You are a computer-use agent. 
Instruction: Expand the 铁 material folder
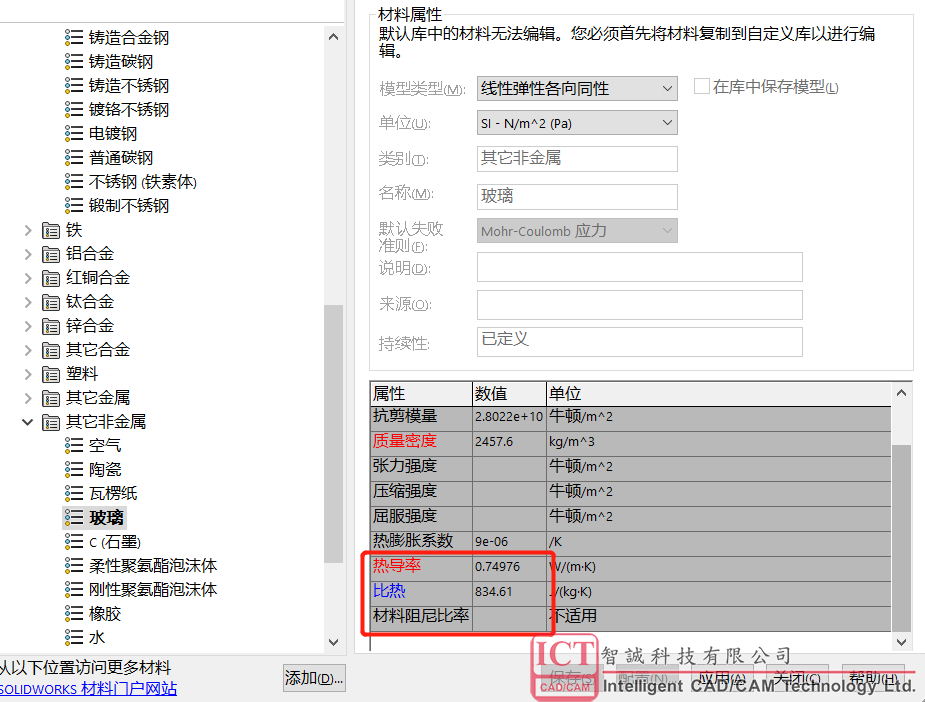point(28,230)
